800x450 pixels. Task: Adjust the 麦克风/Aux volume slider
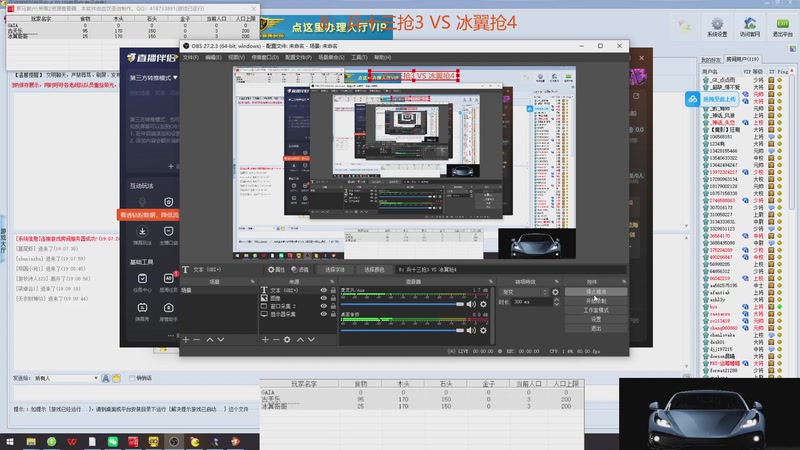click(x=402, y=305)
